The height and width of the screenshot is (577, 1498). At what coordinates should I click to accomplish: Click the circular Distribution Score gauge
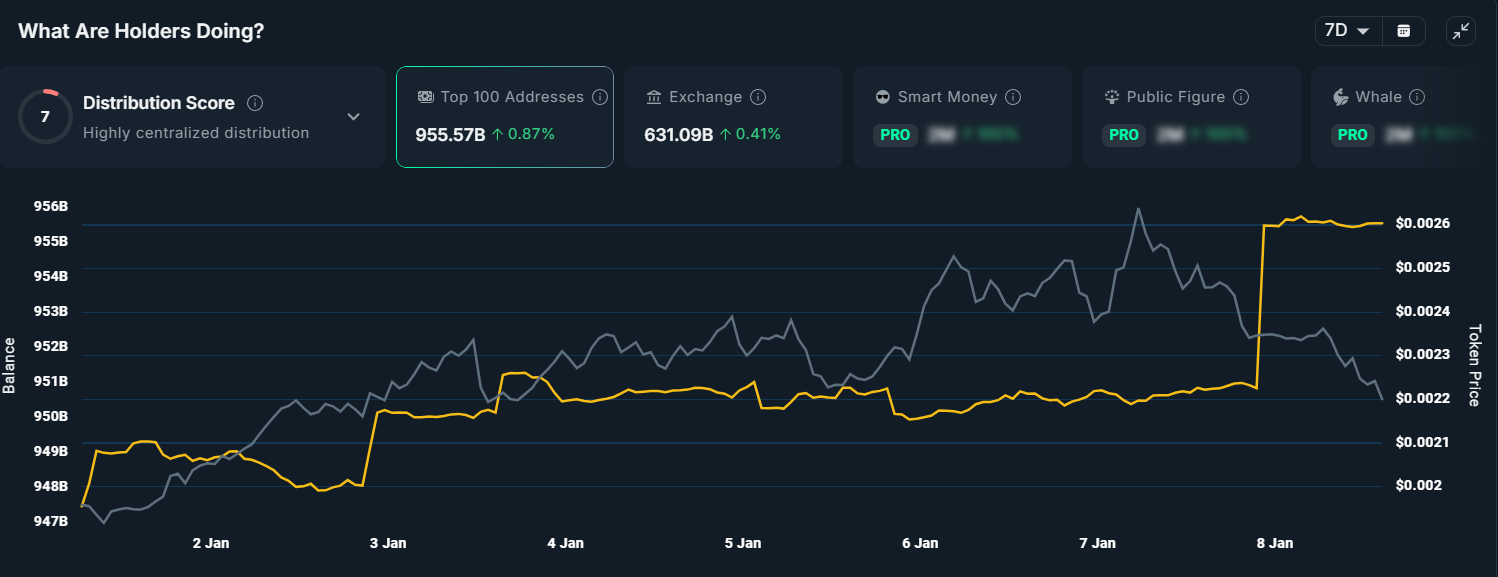point(45,116)
